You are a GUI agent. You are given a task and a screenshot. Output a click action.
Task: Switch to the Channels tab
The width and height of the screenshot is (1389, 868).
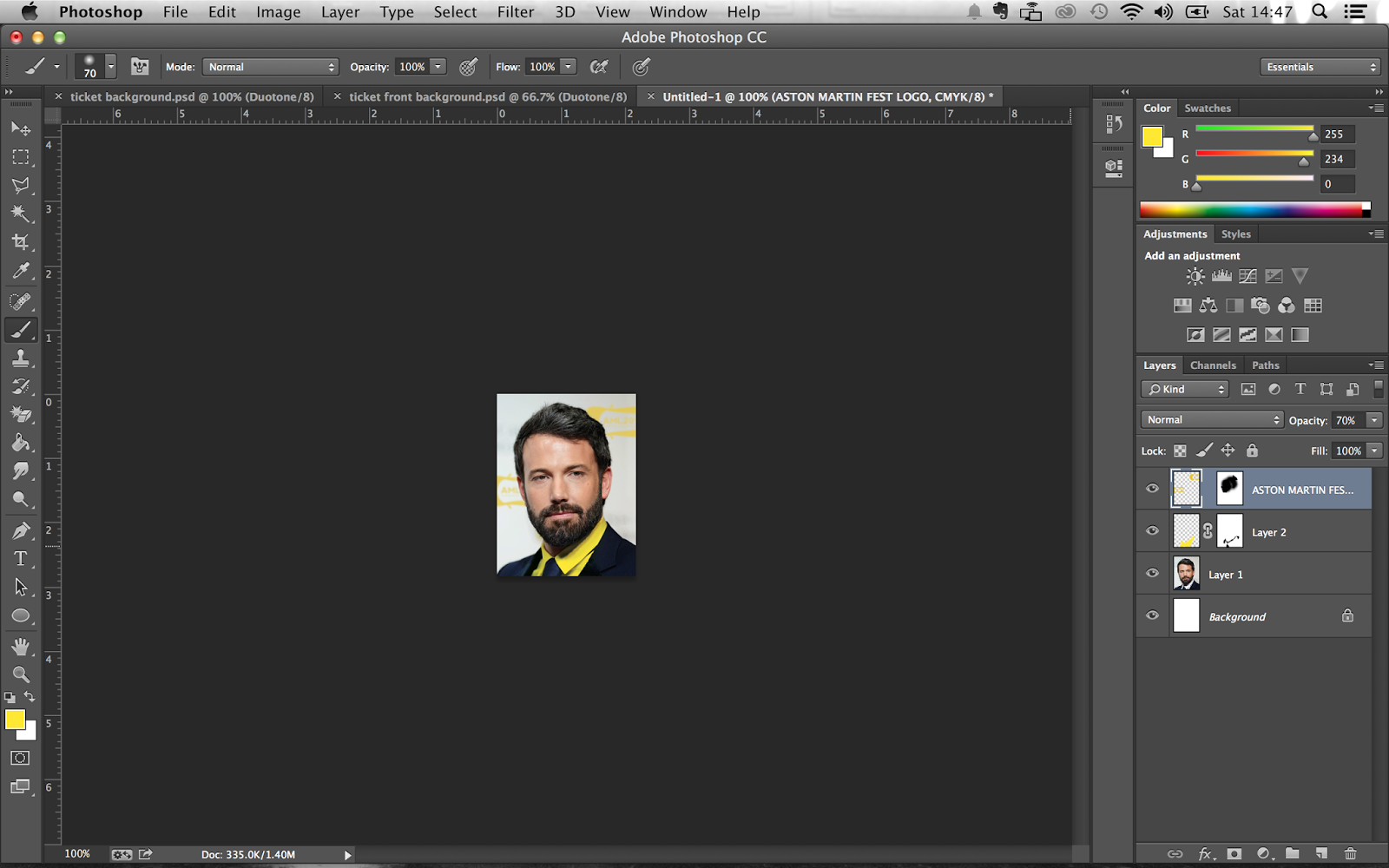click(x=1213, y=365)
